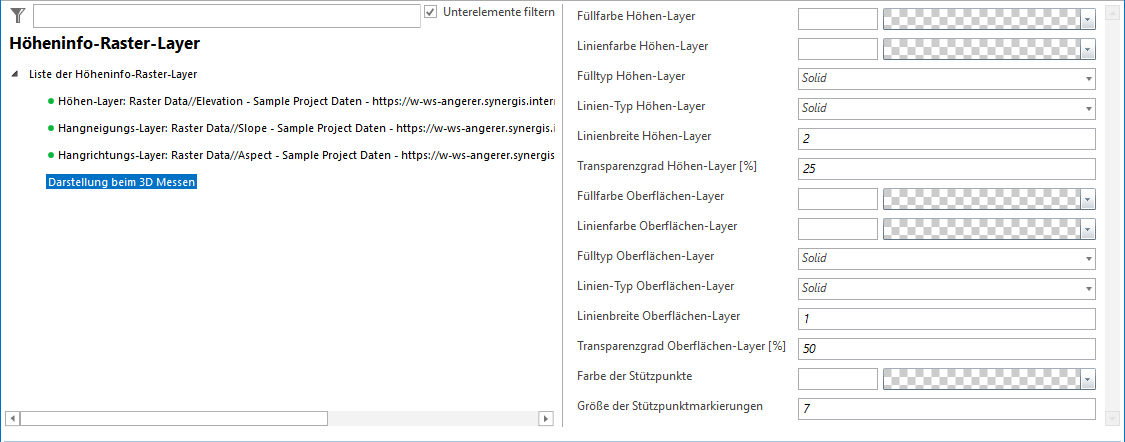Open the Linien-Typ Höhen-Layer dropdown
1125x442 pixels.
pos(1086,108)
